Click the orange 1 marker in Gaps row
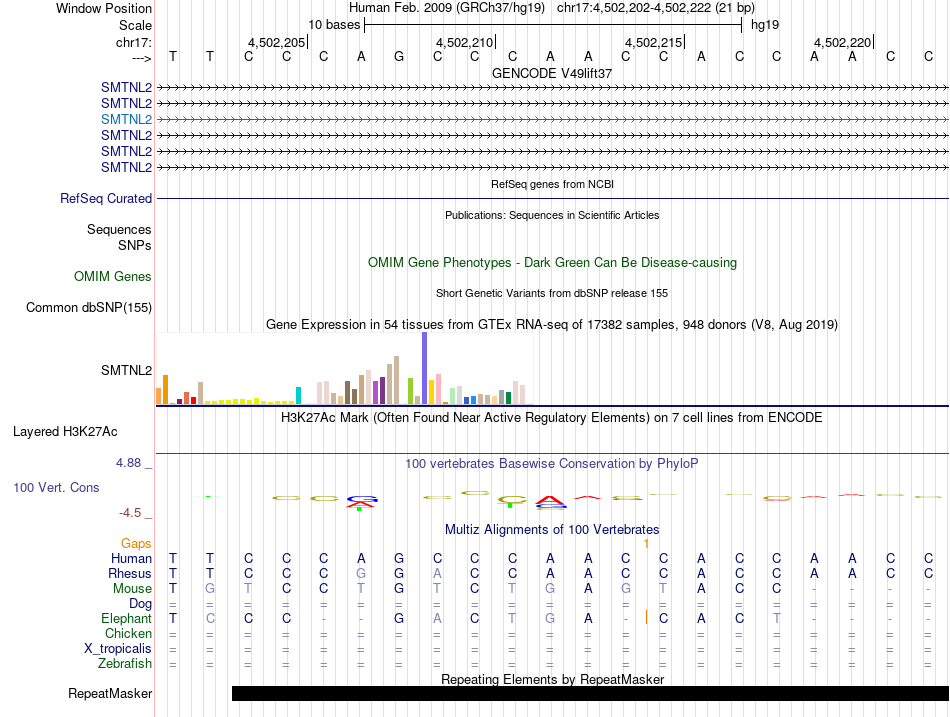950x717 pixels. pos(646,544)
